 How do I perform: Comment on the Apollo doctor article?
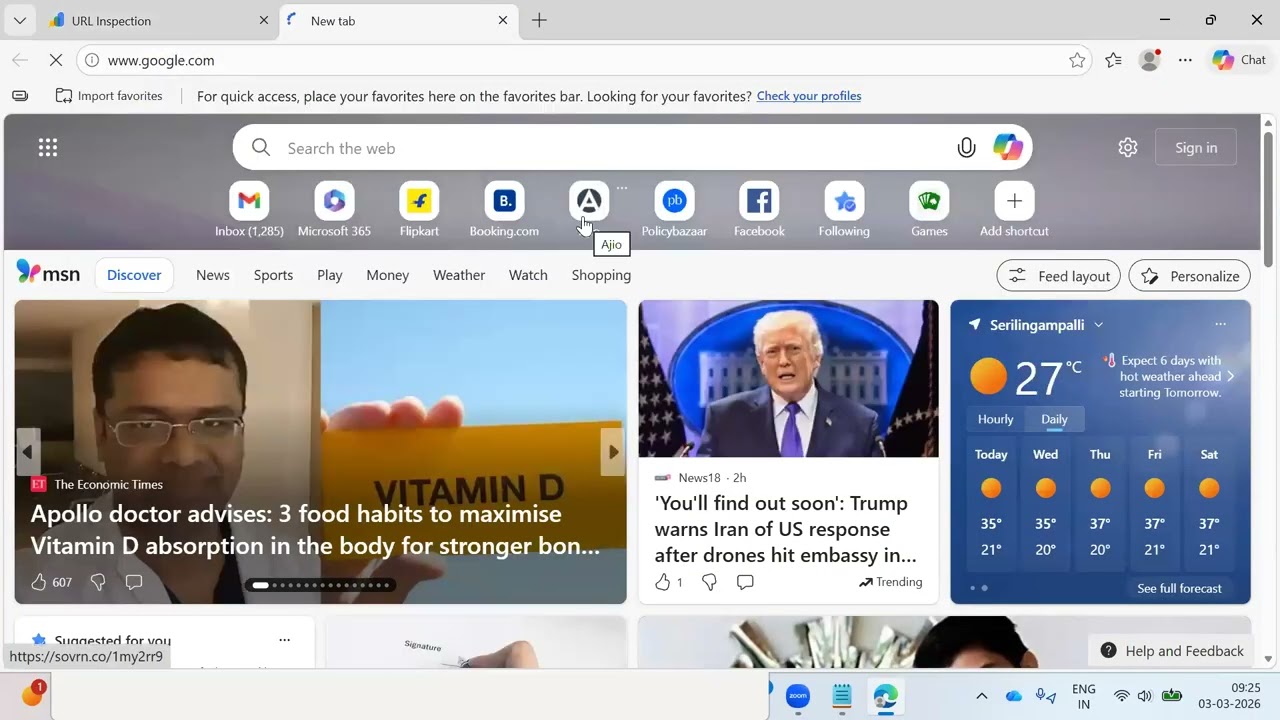[x=134, y=582]
